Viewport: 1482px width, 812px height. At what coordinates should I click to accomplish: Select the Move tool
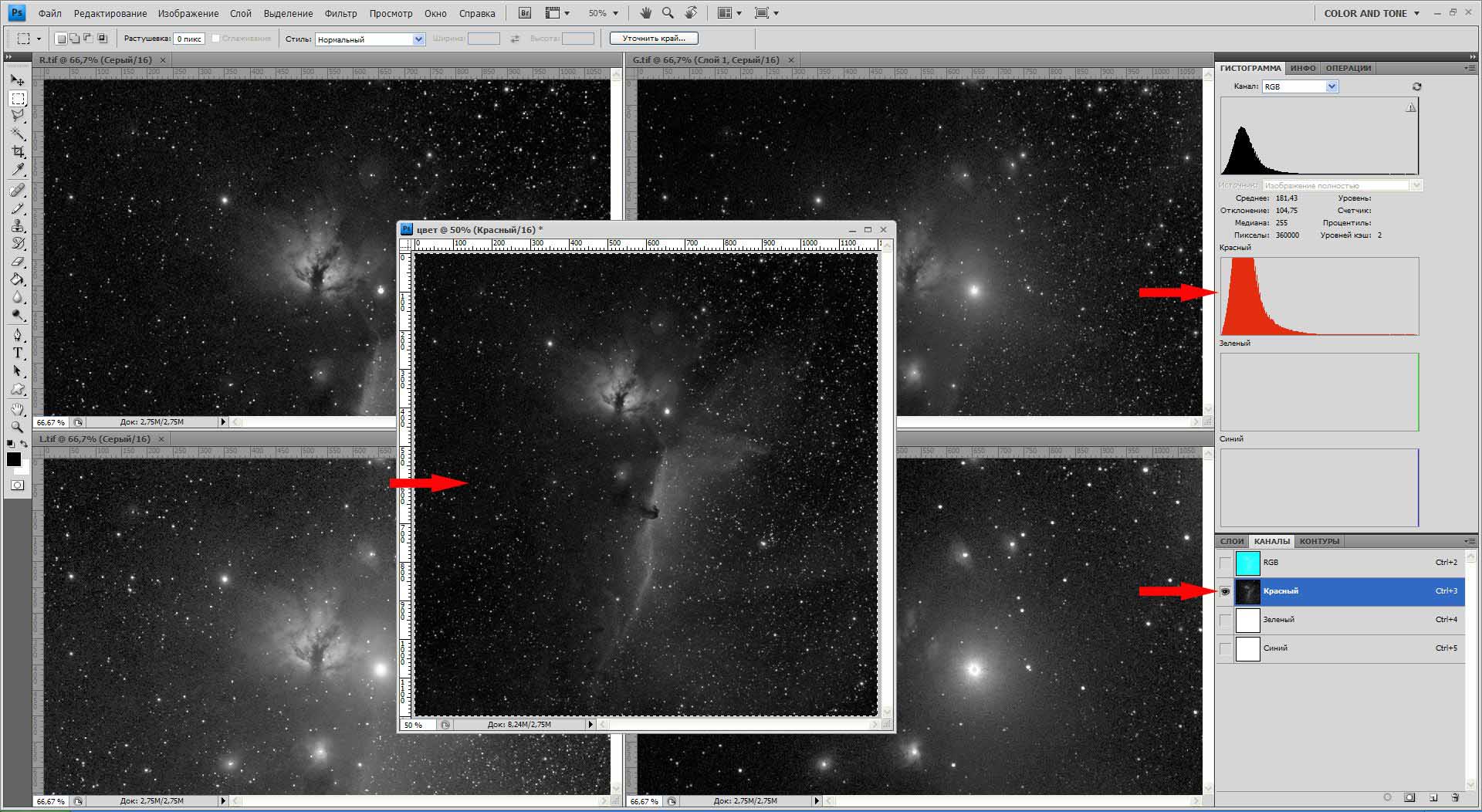(17, 80)
